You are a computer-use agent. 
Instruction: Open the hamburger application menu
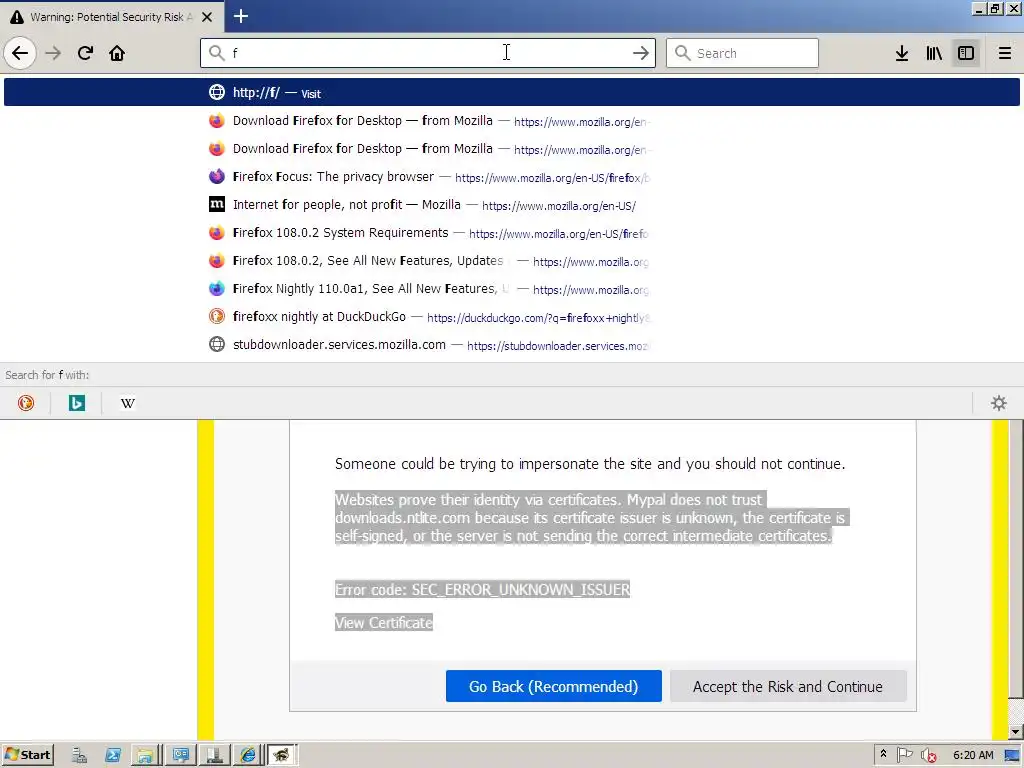[x=1004, y=53]
